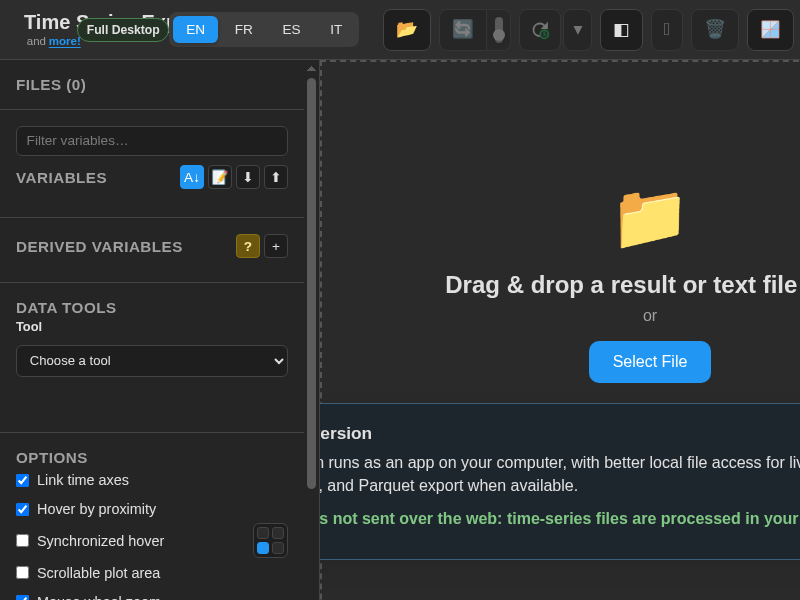Image resolution: width=800 pixels, height=600 pixels.
Task: Click the DATA TOOLS section header
Action: point(66,308)
